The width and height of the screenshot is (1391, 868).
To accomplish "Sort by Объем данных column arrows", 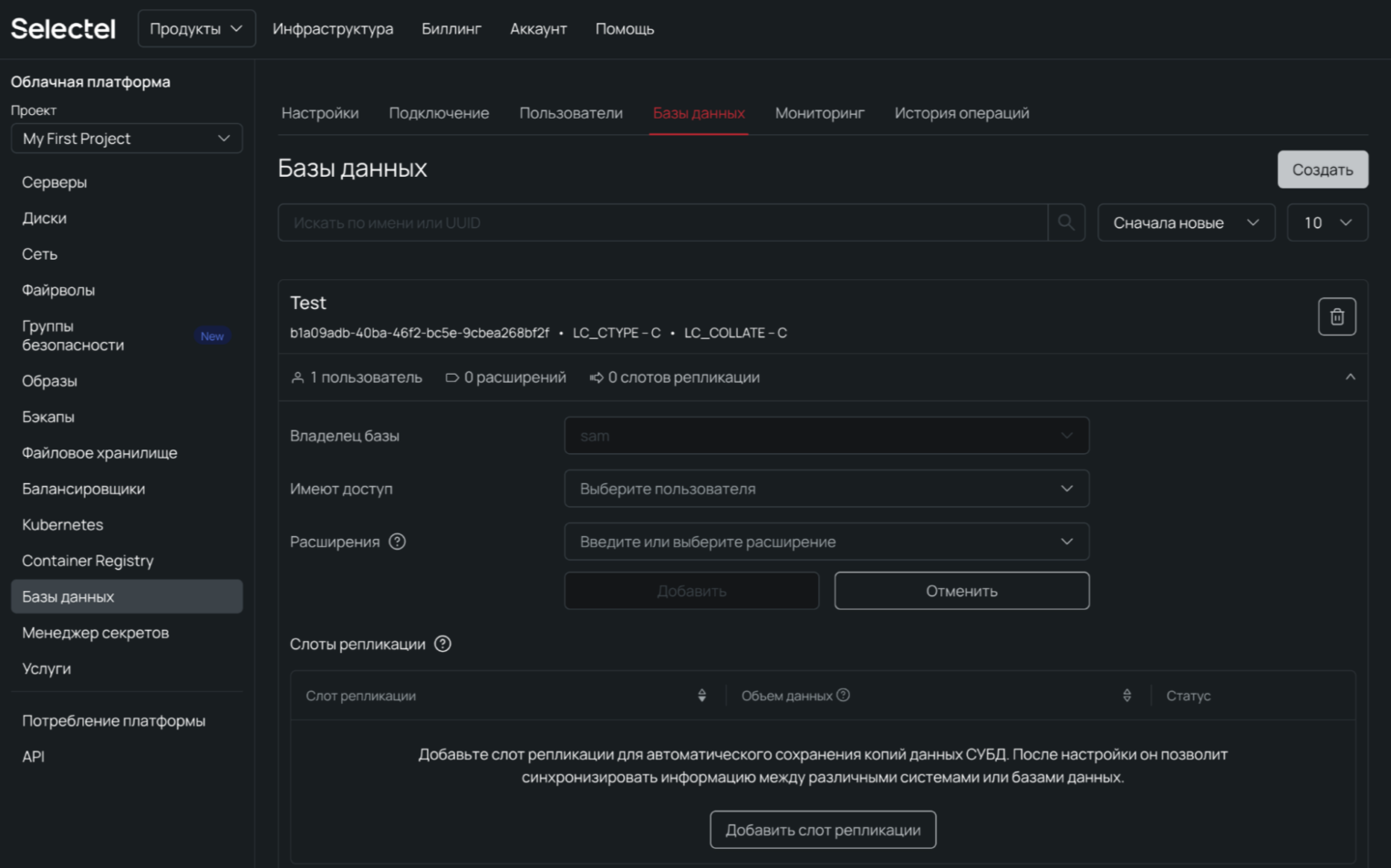I will tap(1126, 696).
